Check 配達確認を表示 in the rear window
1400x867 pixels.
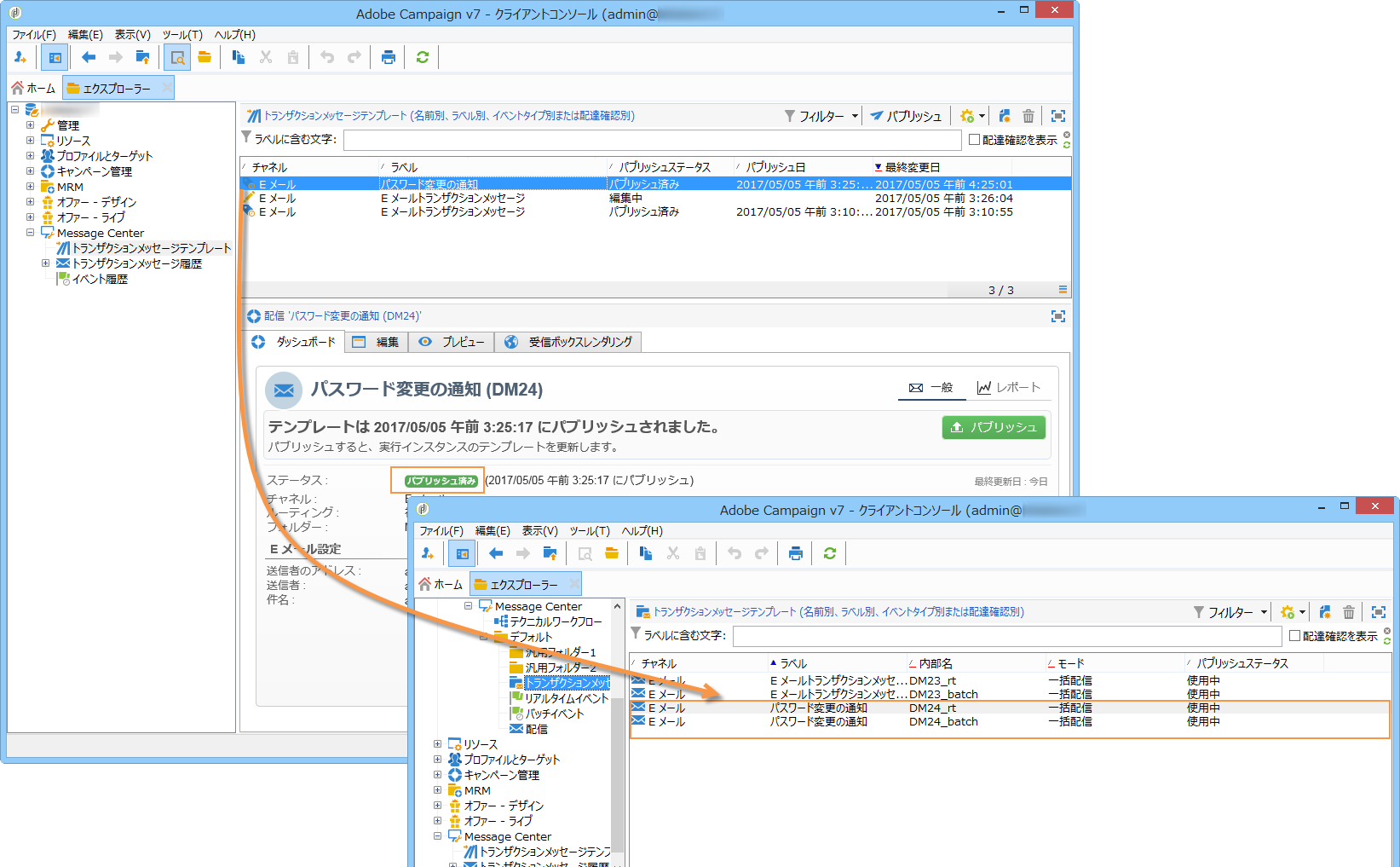tap(974, 140)
